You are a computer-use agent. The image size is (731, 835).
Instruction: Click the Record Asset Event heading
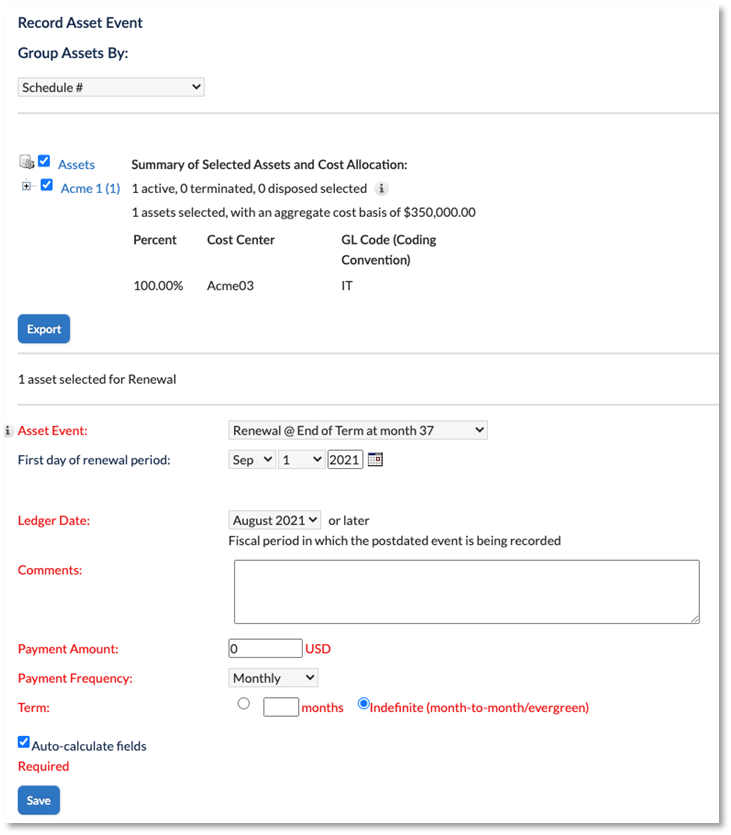click(x=80, y=23)
